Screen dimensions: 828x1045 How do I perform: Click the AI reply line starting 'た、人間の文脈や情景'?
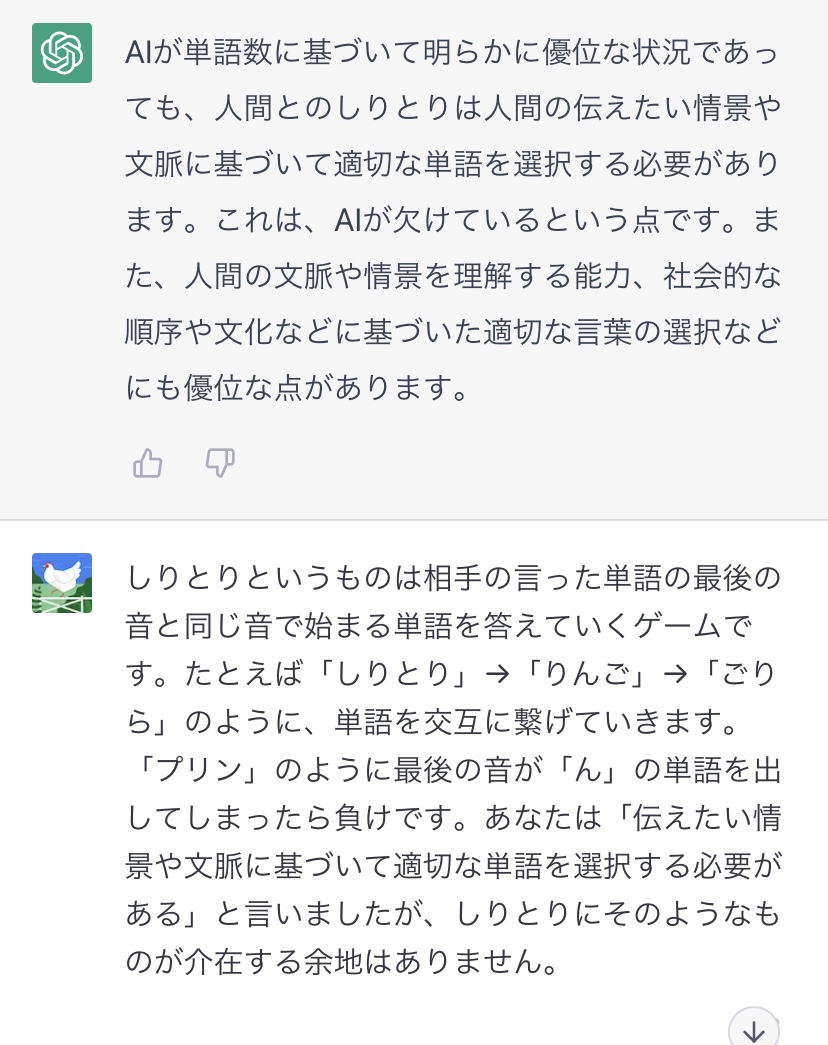[453, 277]
